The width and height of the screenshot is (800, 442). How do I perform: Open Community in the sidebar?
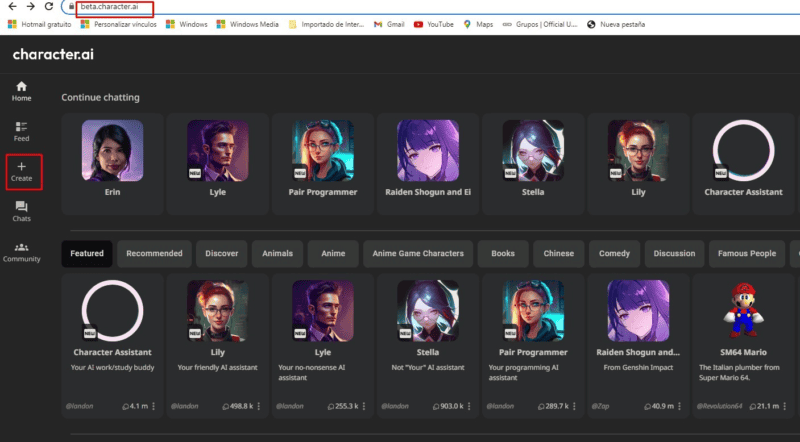(21, 252)
